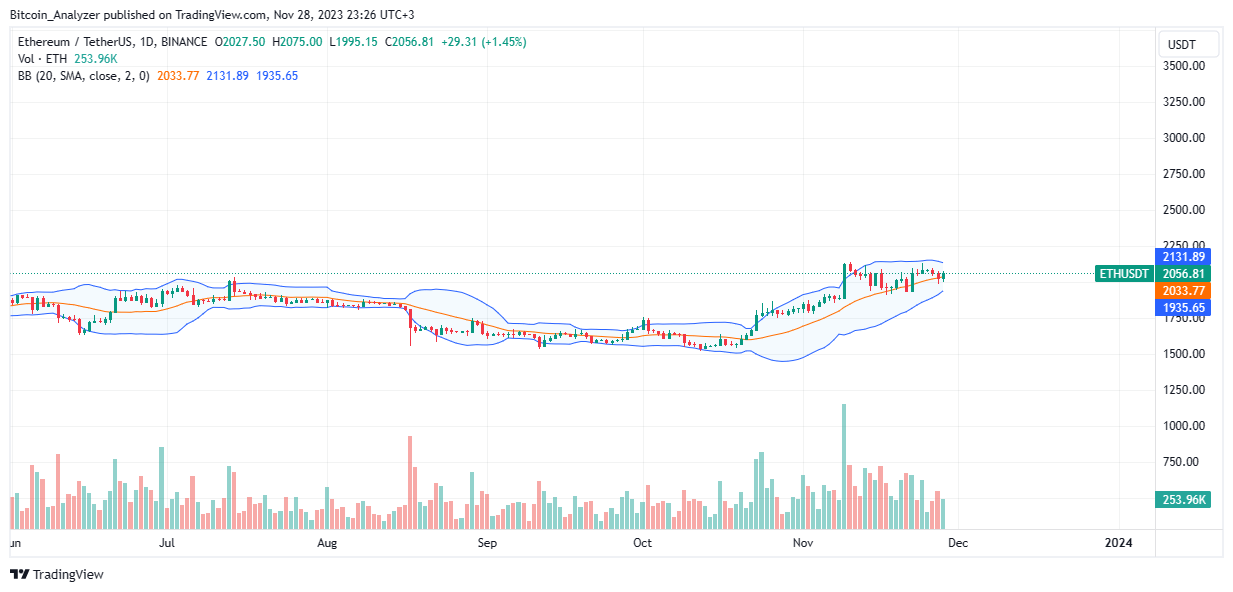Open the USDT currency selector
Screen dimensions: 1233x592
coord(1188,44)
